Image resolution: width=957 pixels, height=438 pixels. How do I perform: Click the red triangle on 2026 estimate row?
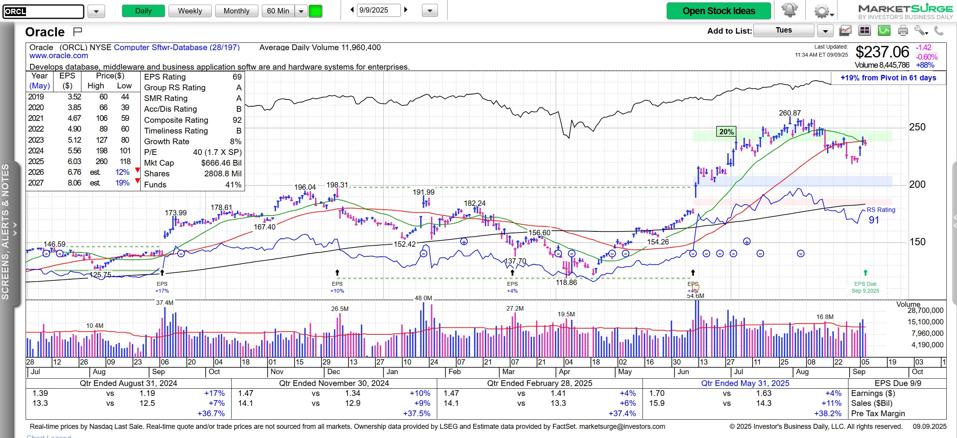tap(137, 172)
